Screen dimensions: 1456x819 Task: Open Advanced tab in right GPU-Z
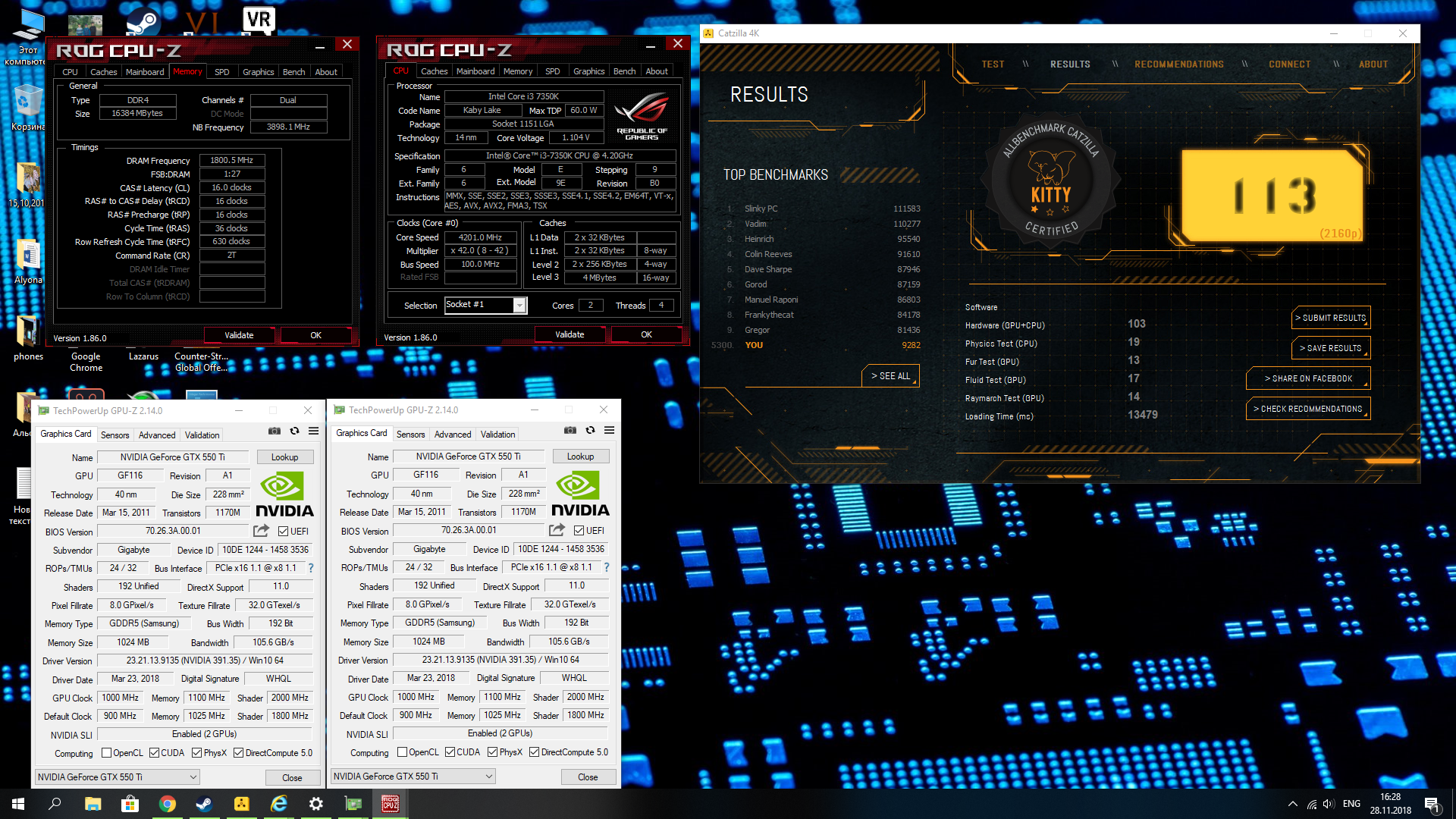click(453, 435)
